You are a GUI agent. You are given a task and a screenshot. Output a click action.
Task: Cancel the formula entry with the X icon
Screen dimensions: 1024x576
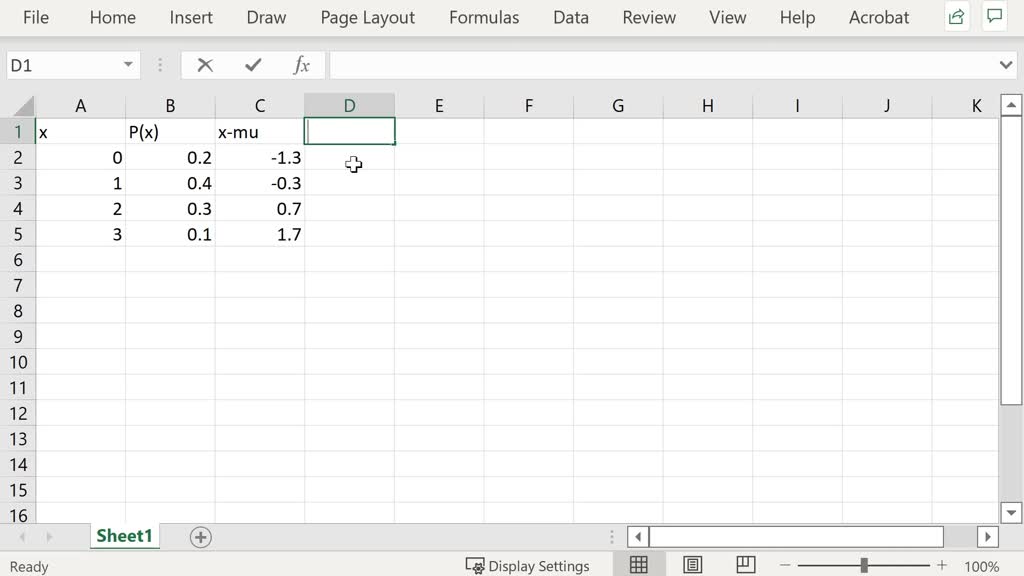point(205,65)
